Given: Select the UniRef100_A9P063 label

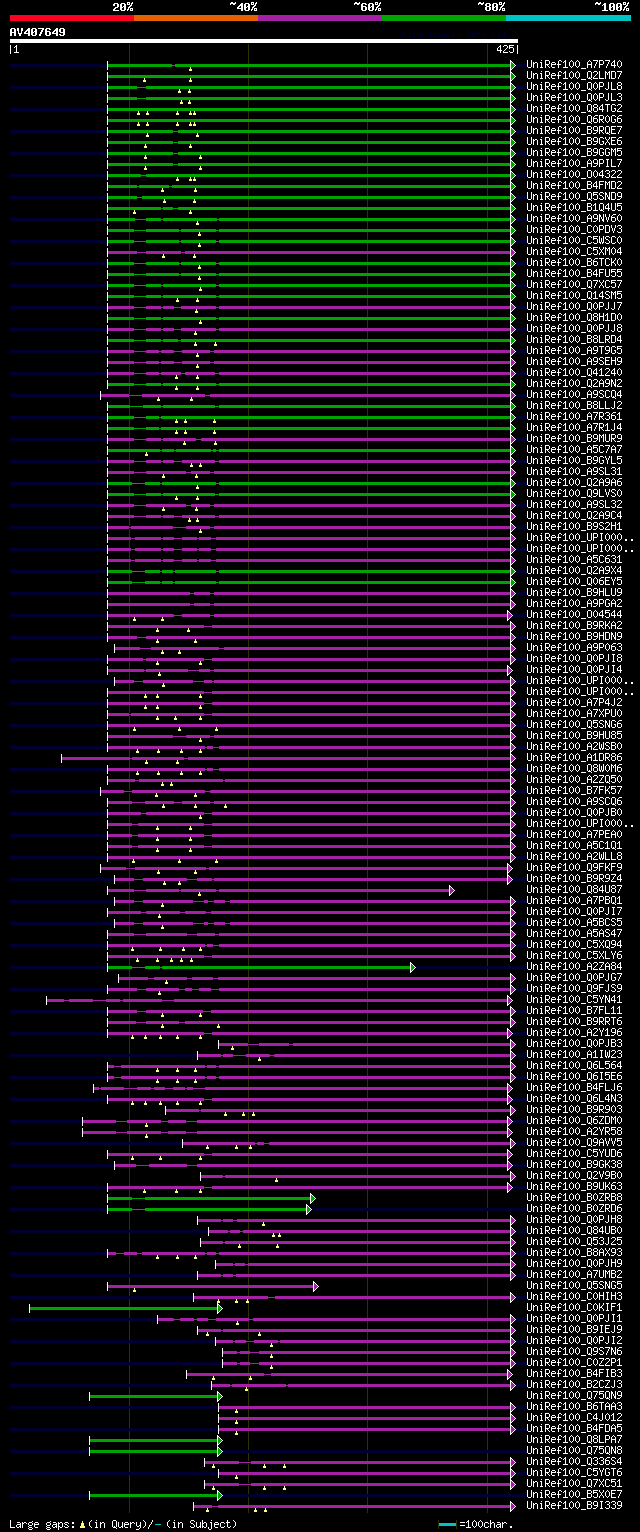Looking at the screenshot, I should point(574,648).
